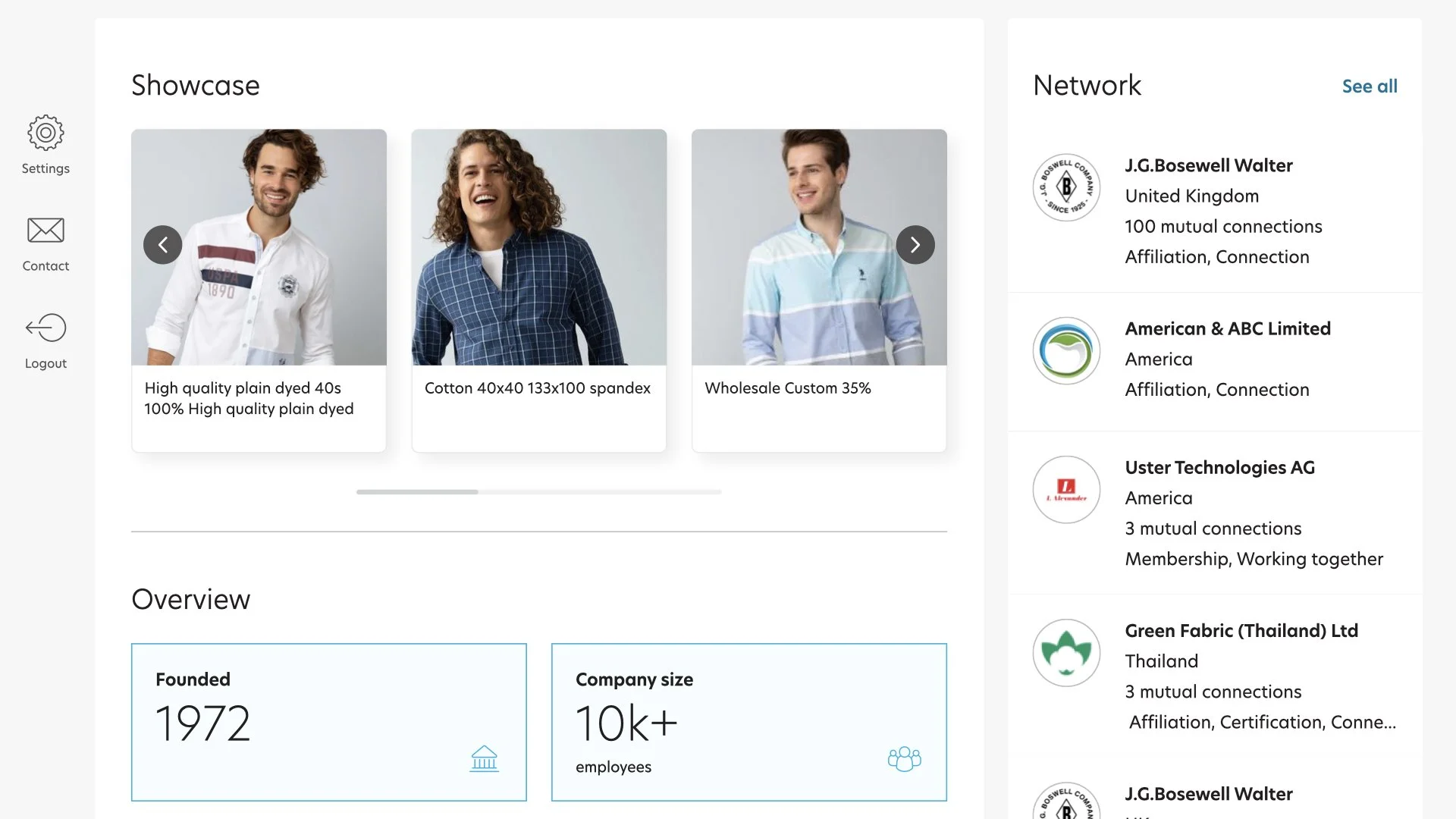Advance to next showcase slide
Screen dimensions: 1456x819
click(915, 245)
